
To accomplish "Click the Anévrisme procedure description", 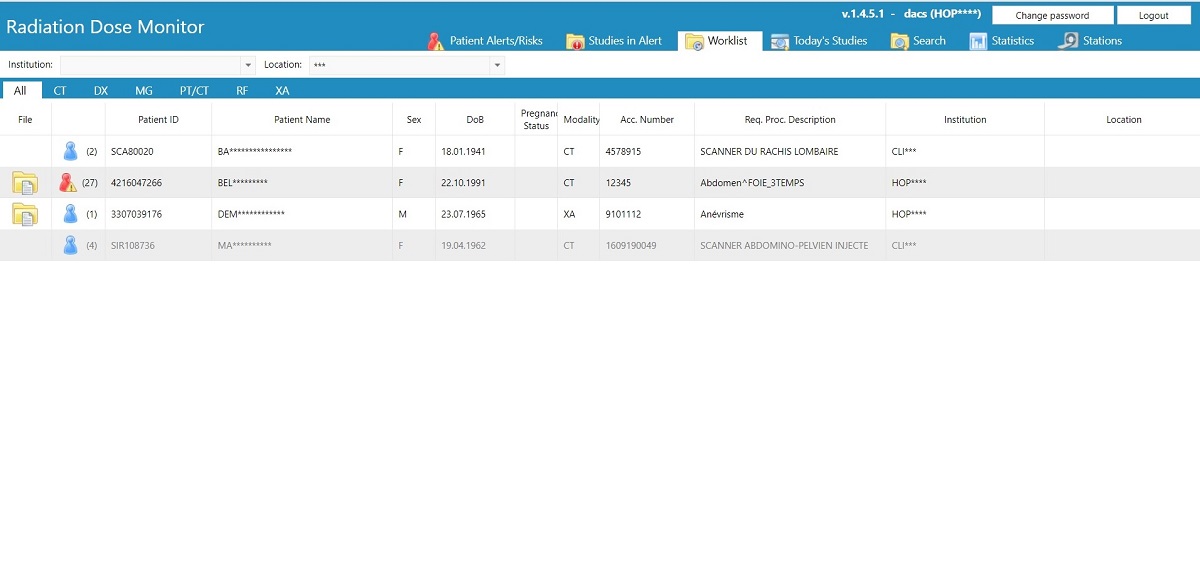I will pyautogui.click(x=722, y=214).
